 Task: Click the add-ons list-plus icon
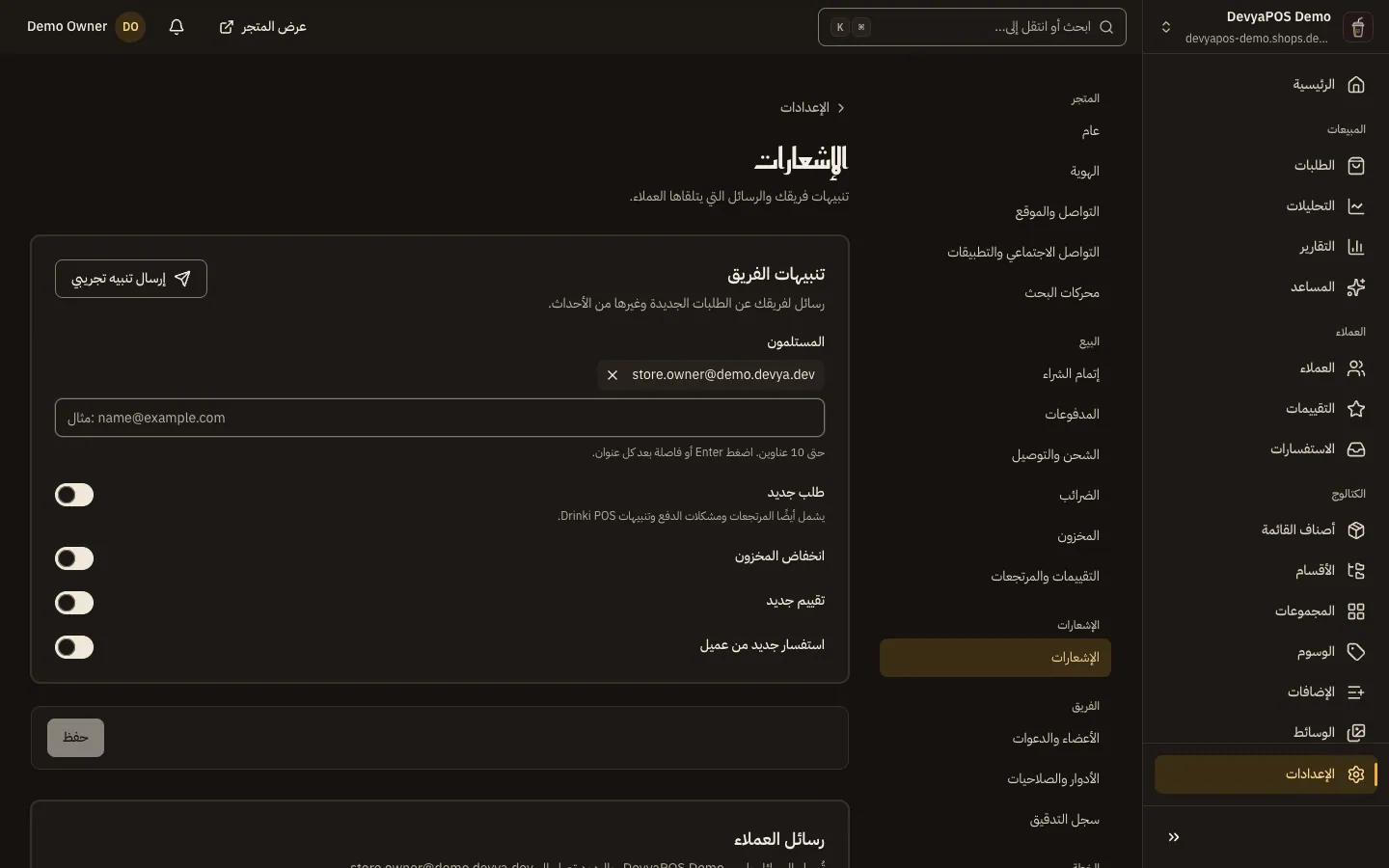click(1356, 692)
